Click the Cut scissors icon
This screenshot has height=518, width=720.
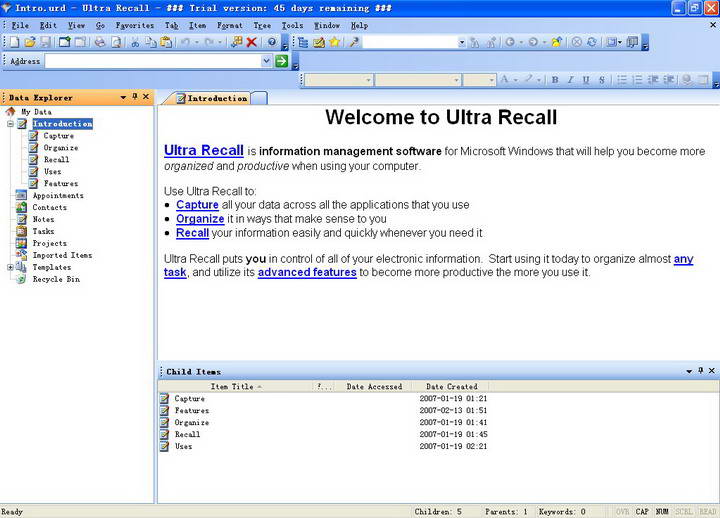(135, 42)
